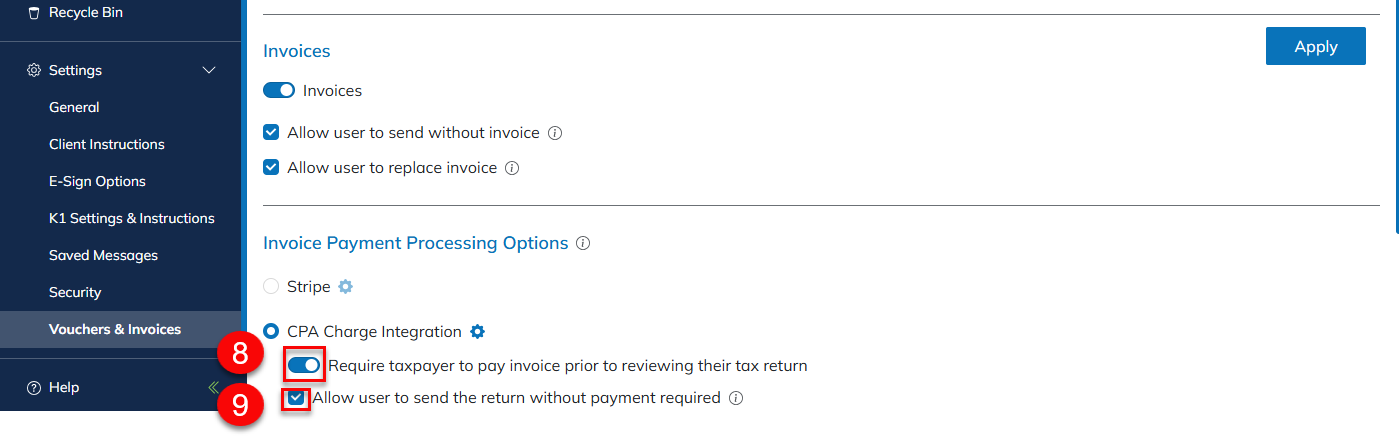This screenshot has height=437, width=1399.
Task: Click info icon beside Invoice Payment Processing Options
Action: [584, 244]
